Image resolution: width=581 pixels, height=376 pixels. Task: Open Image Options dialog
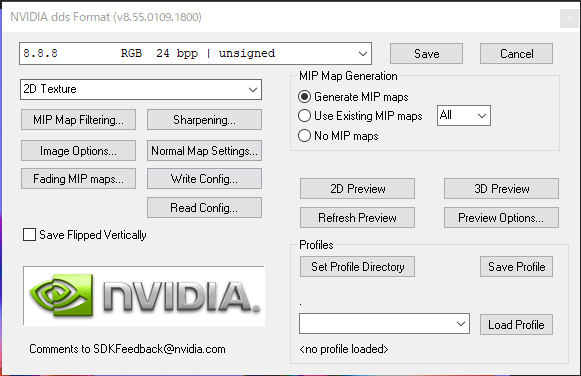pos(78,150)
